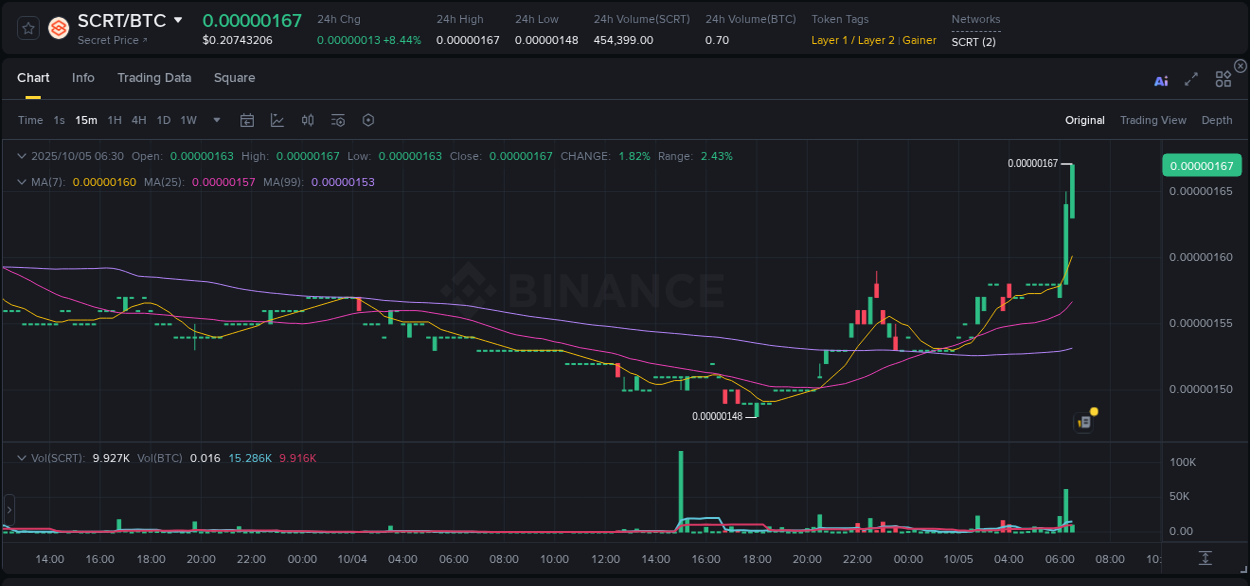Open the Info tab
1250x586 pixels.
coord(83,78)
